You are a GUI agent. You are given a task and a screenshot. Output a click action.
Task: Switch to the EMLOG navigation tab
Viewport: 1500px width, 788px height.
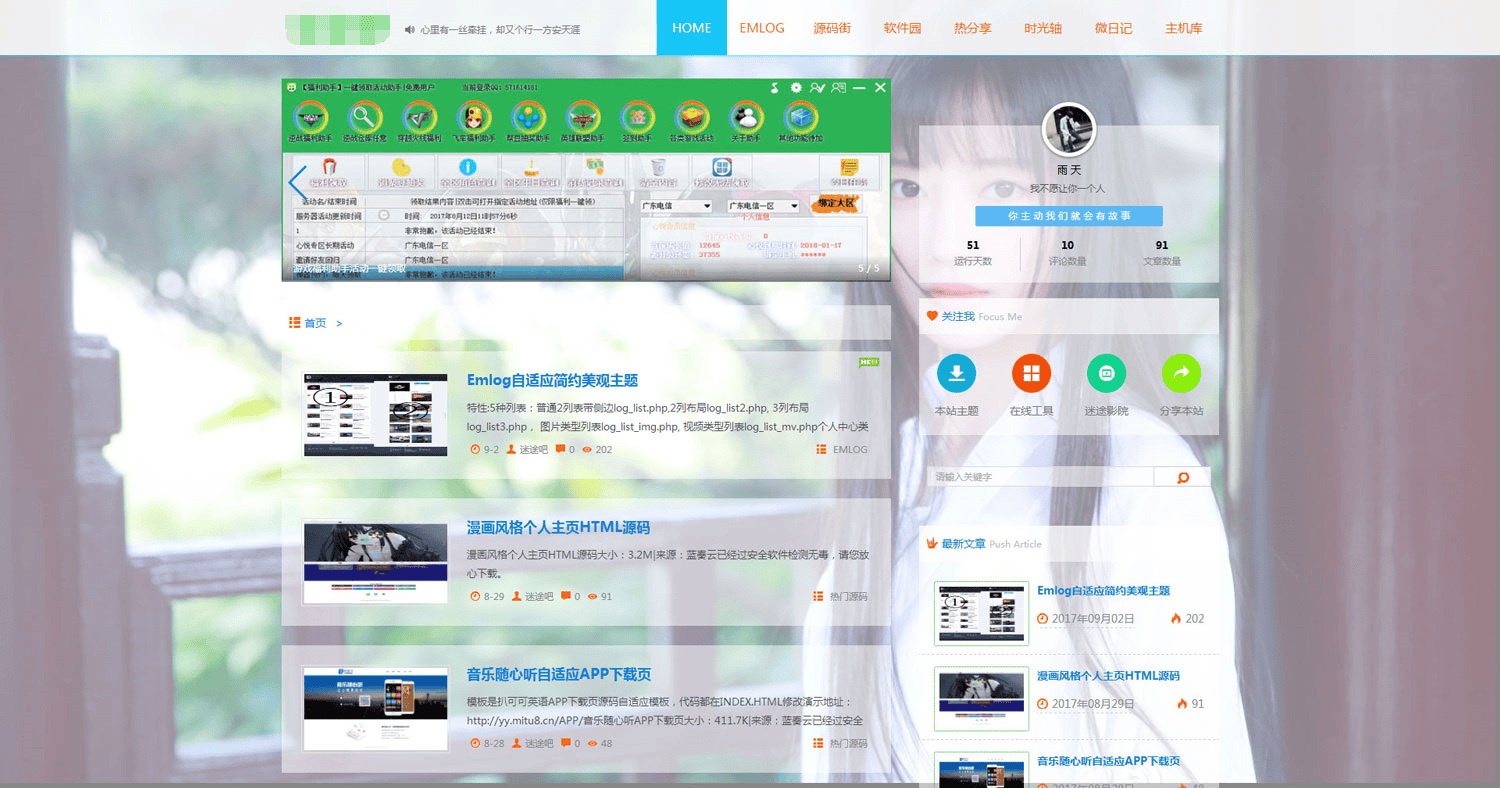761,28
